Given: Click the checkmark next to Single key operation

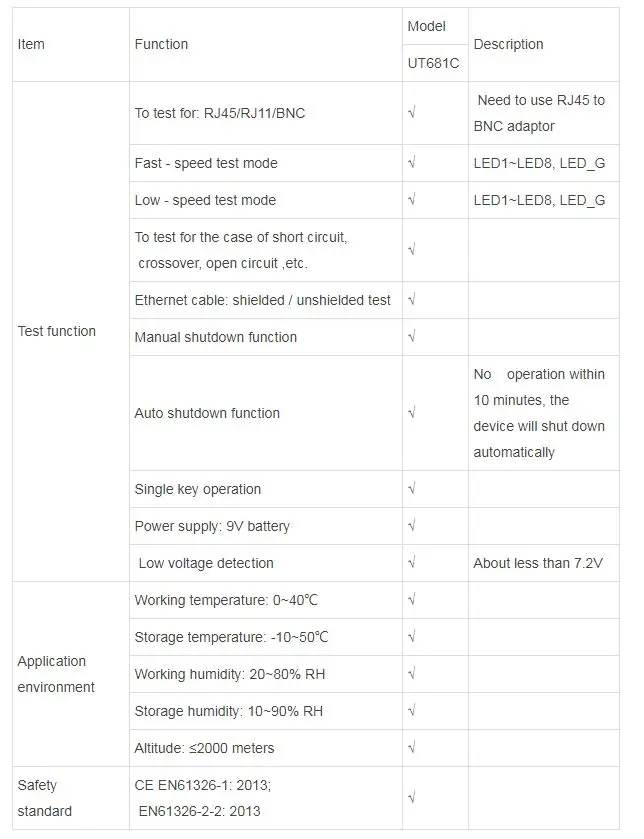Looking at the screenshot, I should pos(412,488).
